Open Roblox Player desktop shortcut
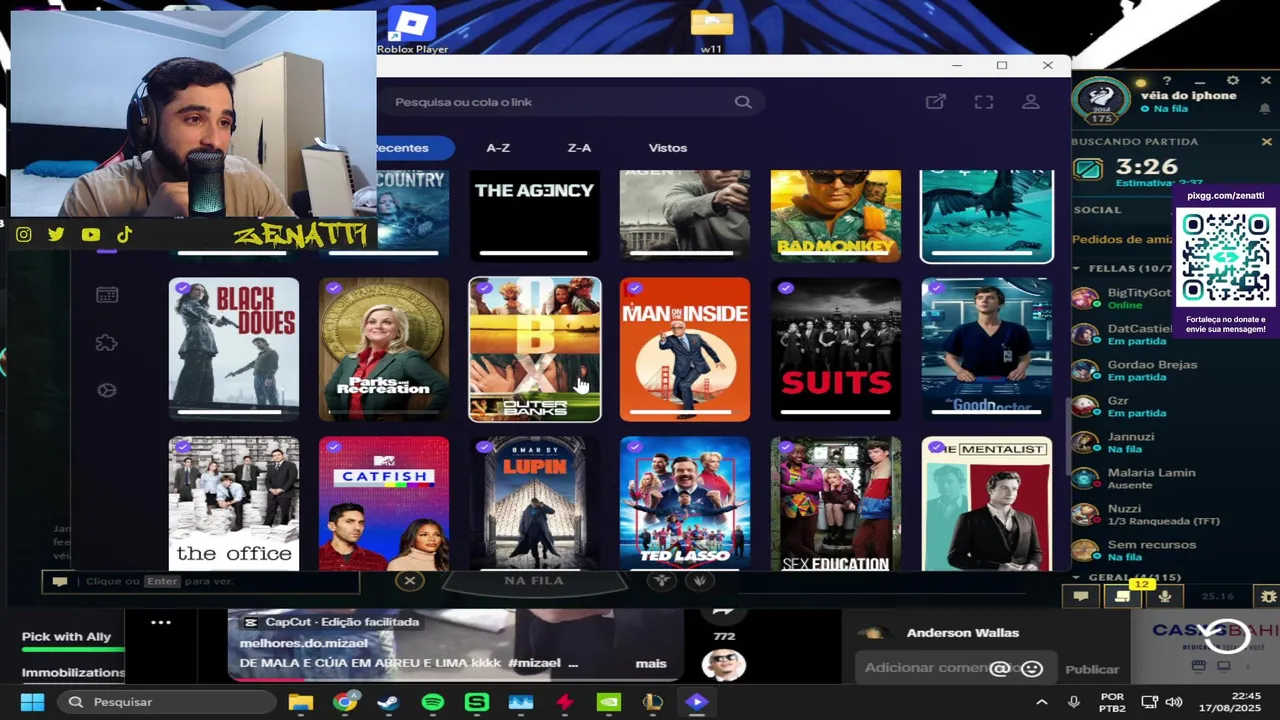The width and height of the screenshot is (1280, 720). tap(412, 30)
